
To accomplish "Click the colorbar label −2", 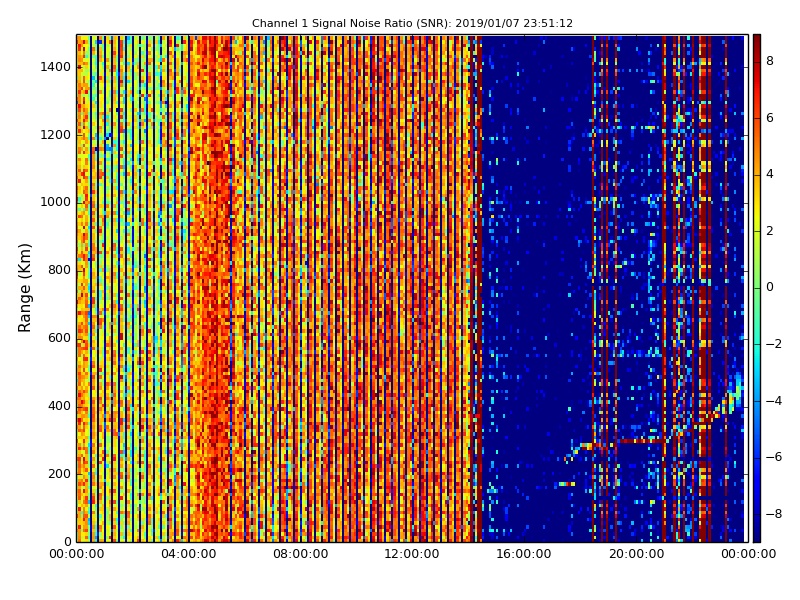I will point(774,344).
